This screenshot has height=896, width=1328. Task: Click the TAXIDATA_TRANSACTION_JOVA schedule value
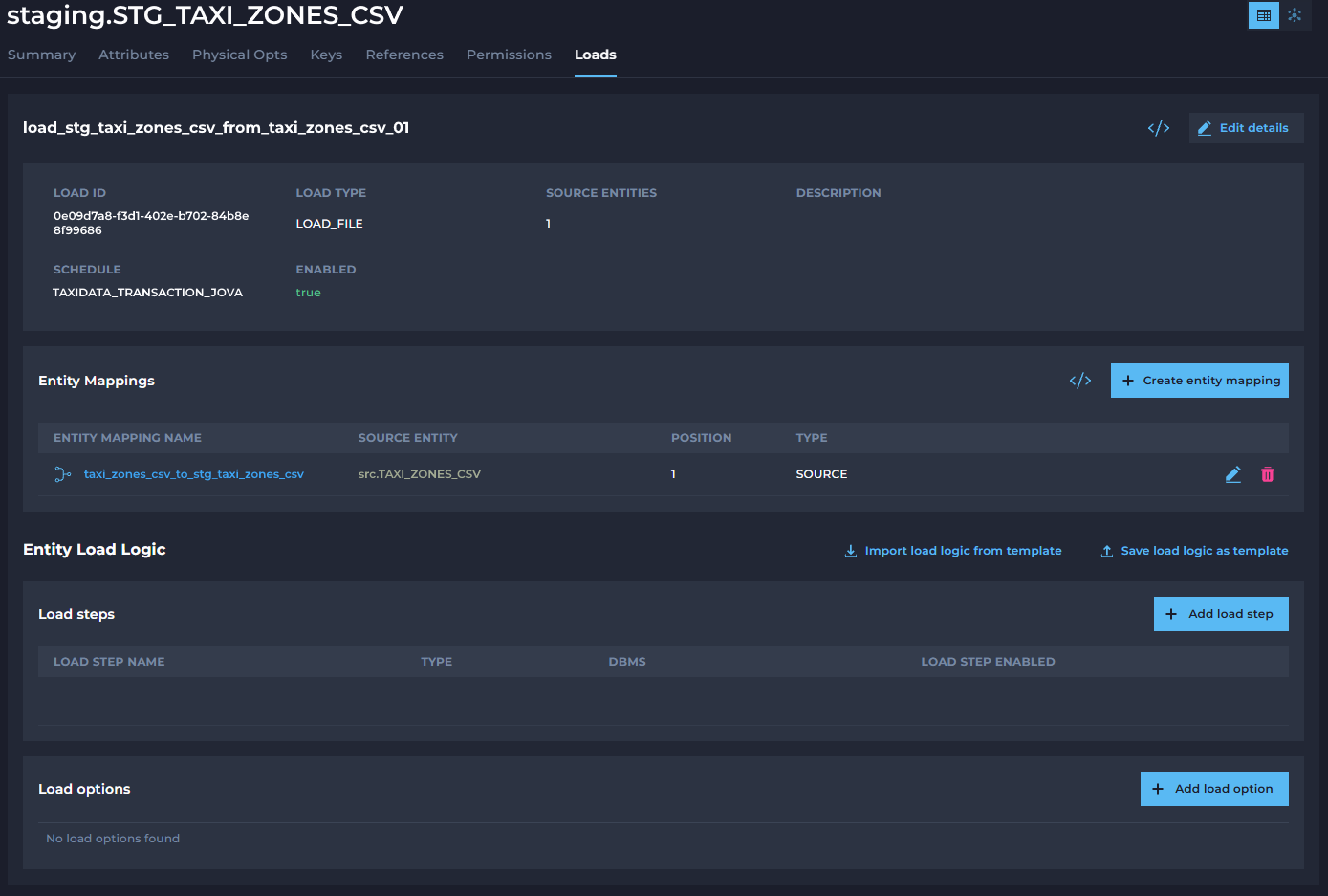tap(148, 293)
